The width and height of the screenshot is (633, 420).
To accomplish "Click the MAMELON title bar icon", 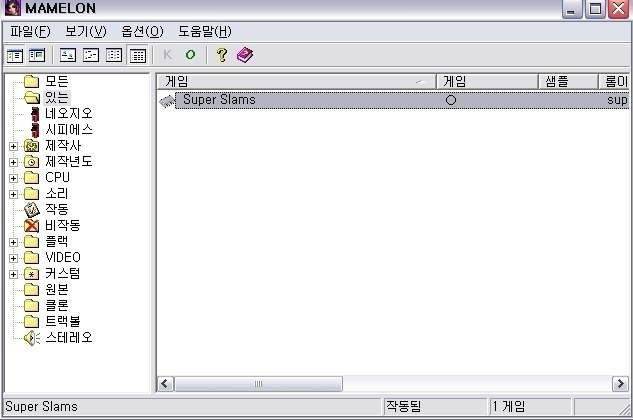I will tap(13, 8).
